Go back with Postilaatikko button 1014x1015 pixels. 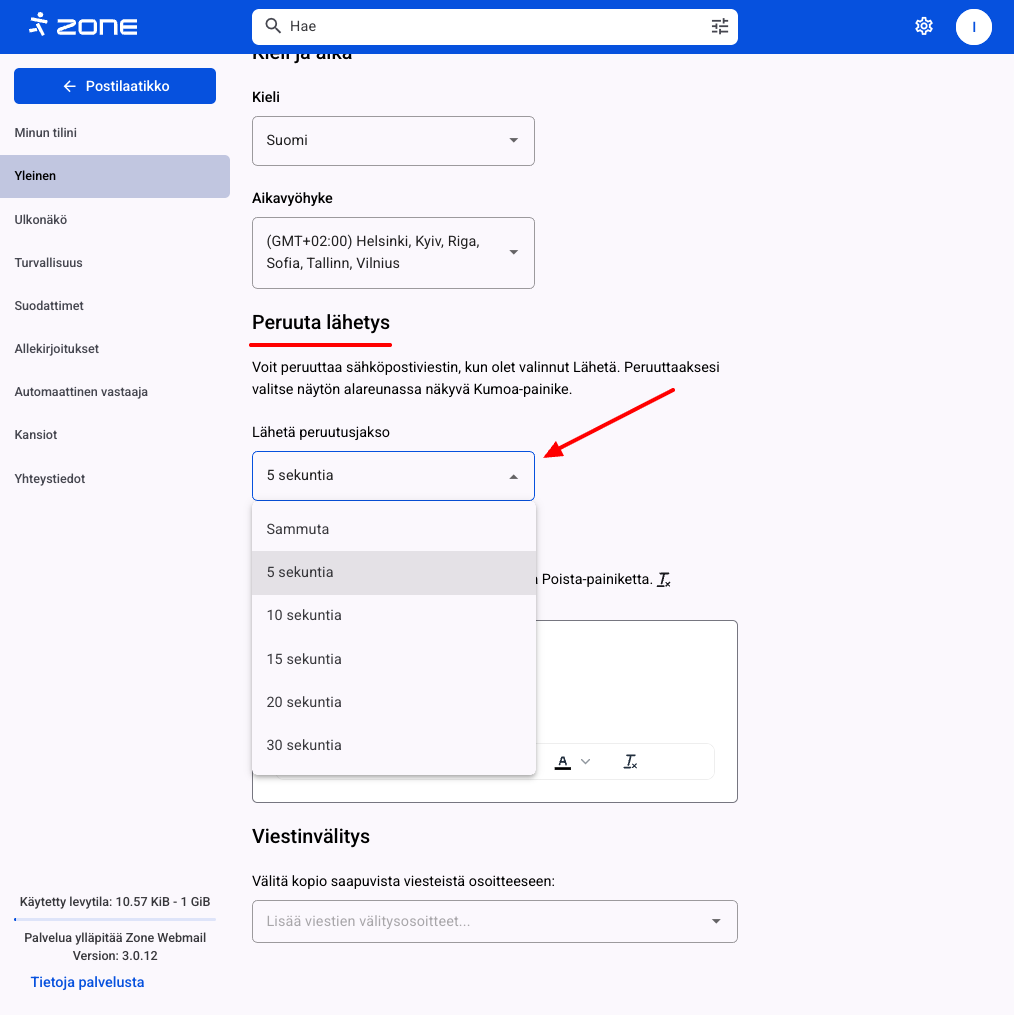(x=115, y=86)
